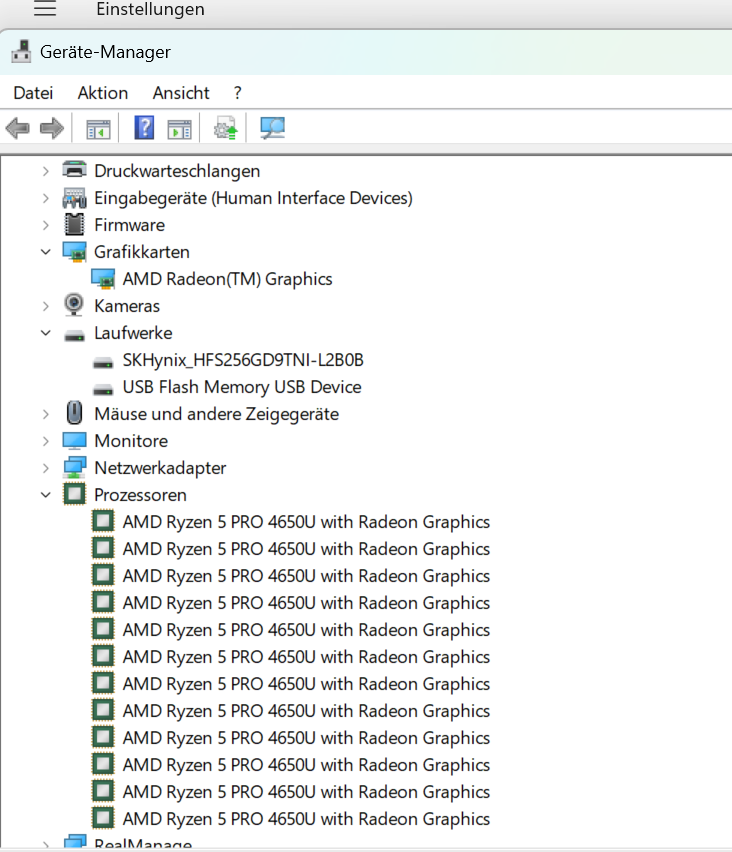Click the Einstellungen window title
This screenshot has height=852, width=732.
pyautogui.click(x=151, y=9)
